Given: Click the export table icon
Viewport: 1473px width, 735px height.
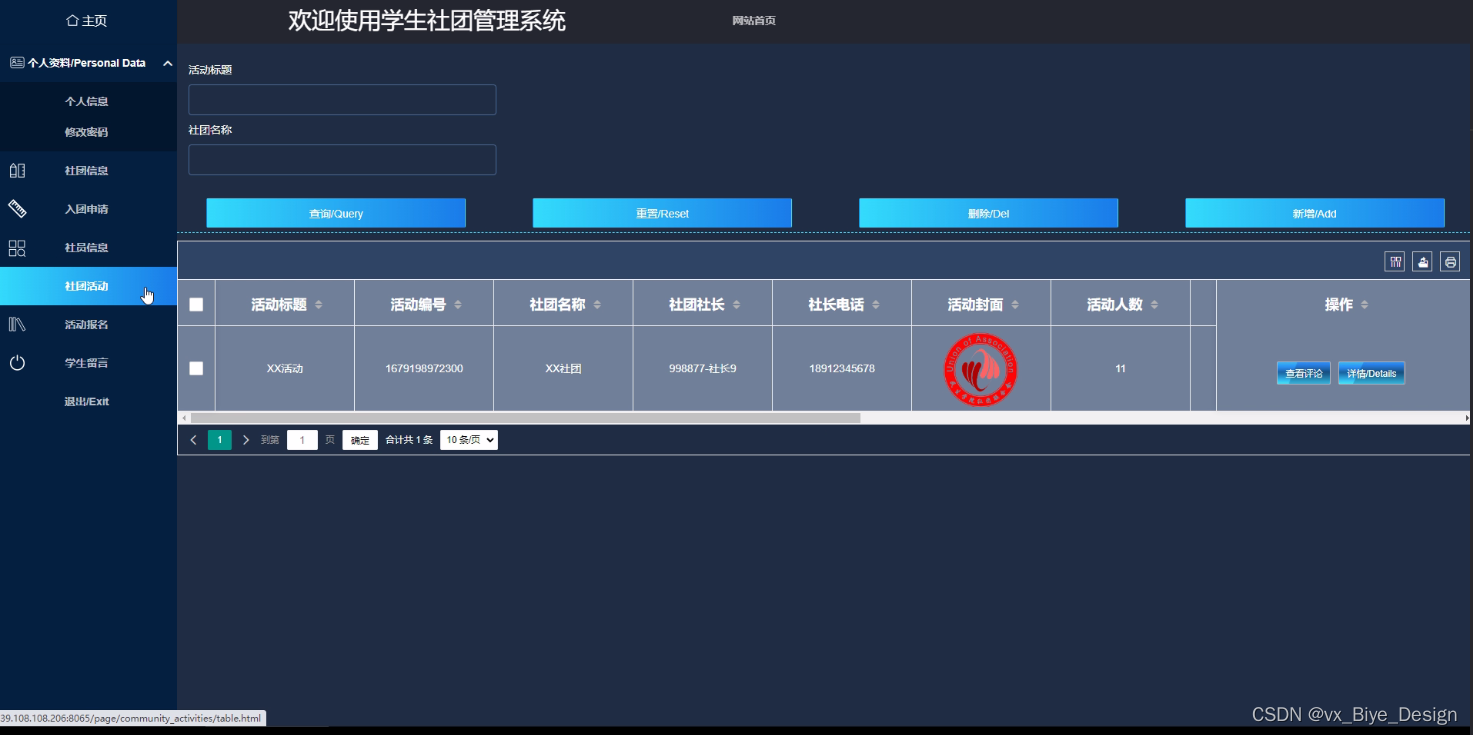Looking at the screenshot, I should [x=1422, y=262].
